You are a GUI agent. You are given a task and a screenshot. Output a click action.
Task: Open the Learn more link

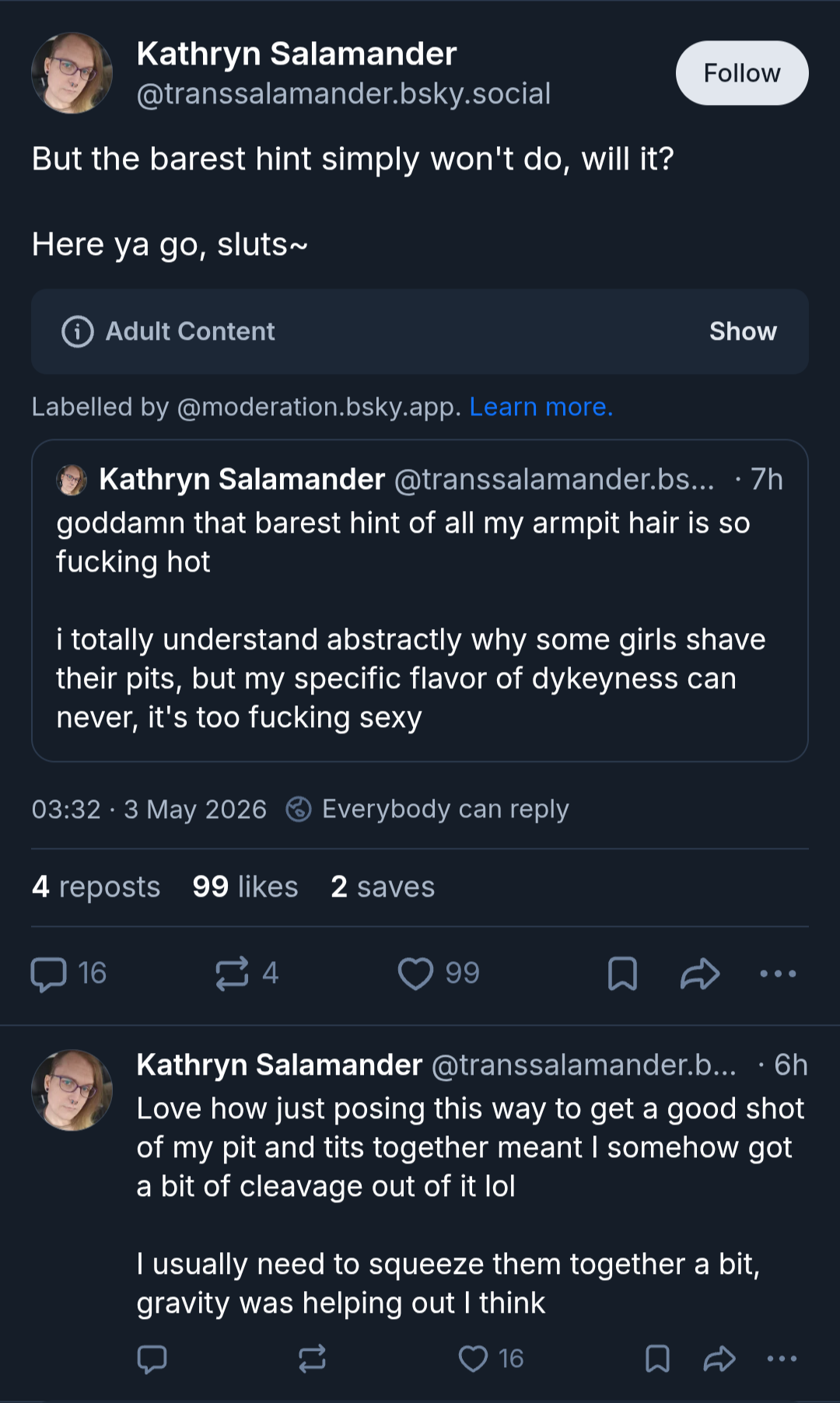(x=541, y=407)
